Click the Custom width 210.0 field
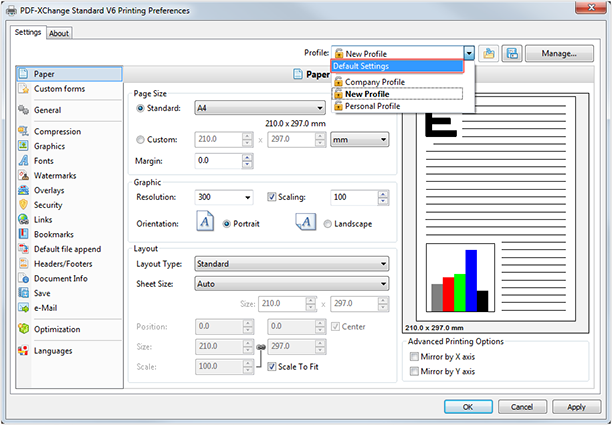 219,139
